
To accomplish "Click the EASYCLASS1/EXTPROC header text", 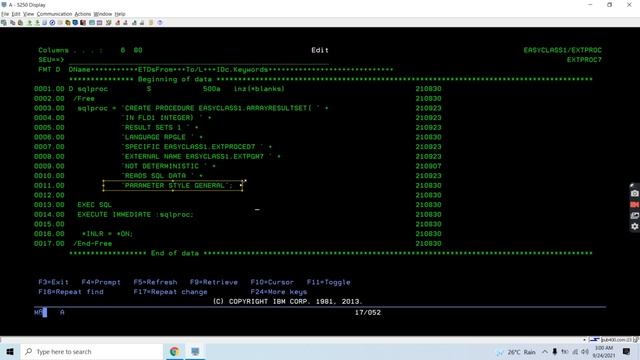I will [x=562, y=50].
